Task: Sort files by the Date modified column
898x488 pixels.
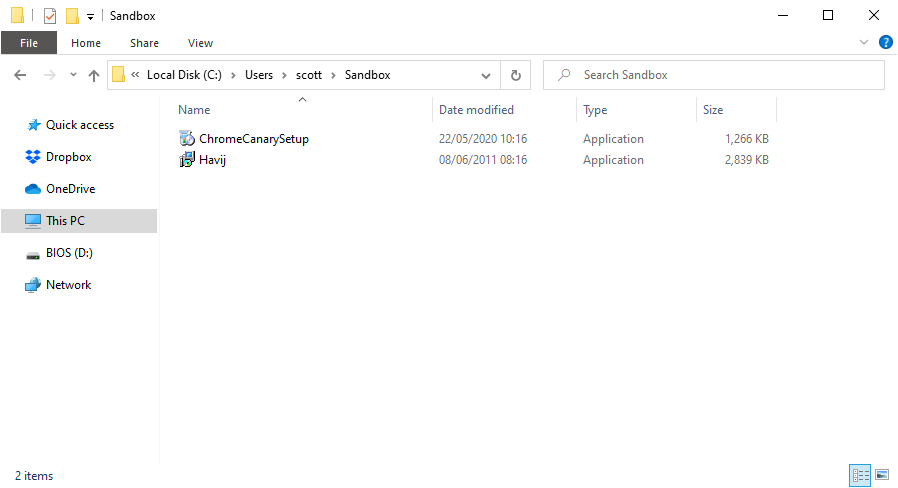Action: (476, 110)
